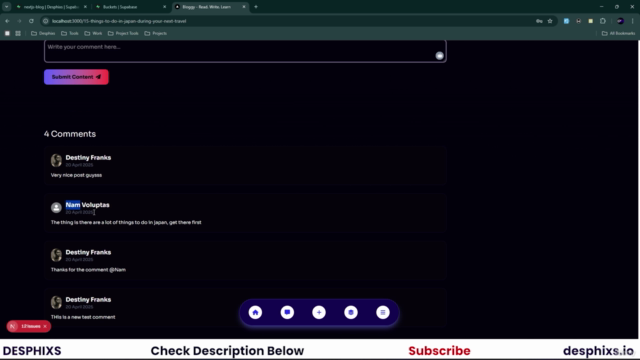The image size is (640, 360).
Task: Select the Nam Voluptas commenter name
Action: pyautogui.click(x=87, y=205)
